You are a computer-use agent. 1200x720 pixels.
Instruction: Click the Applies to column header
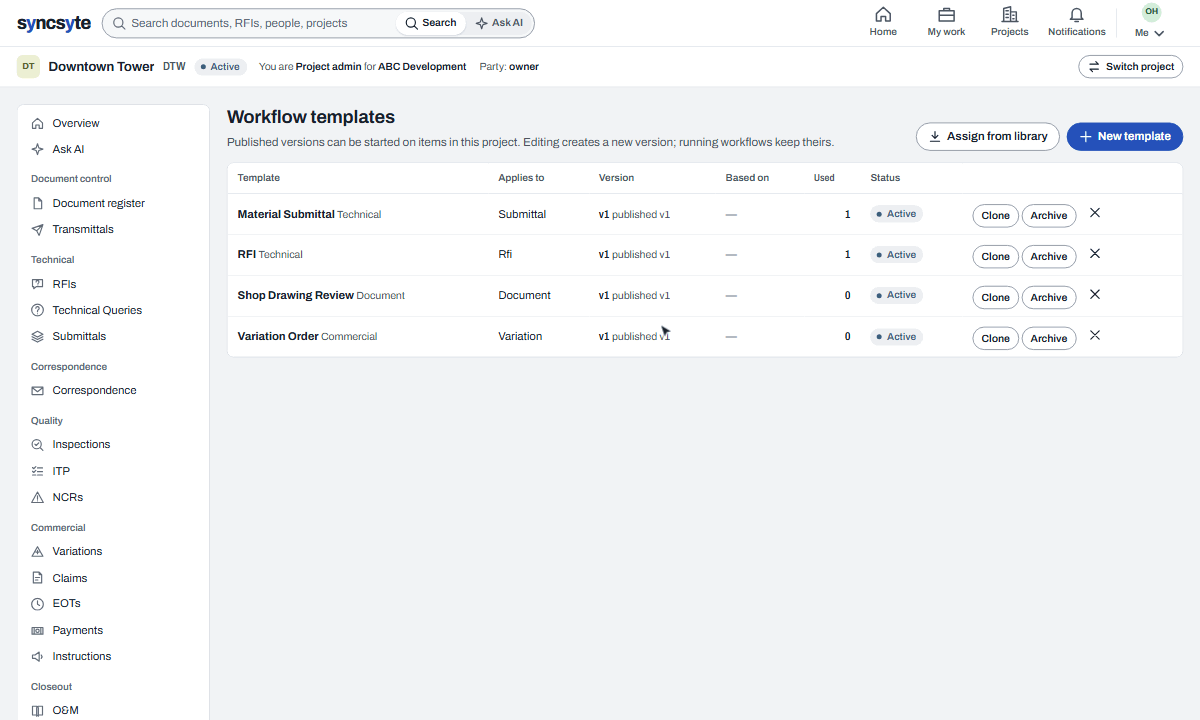[521, 178]
